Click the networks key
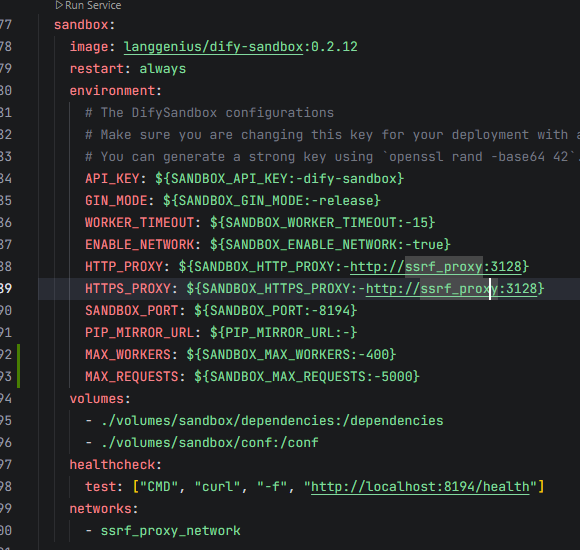The image size is (580, 550). click(x=100, y=509)
